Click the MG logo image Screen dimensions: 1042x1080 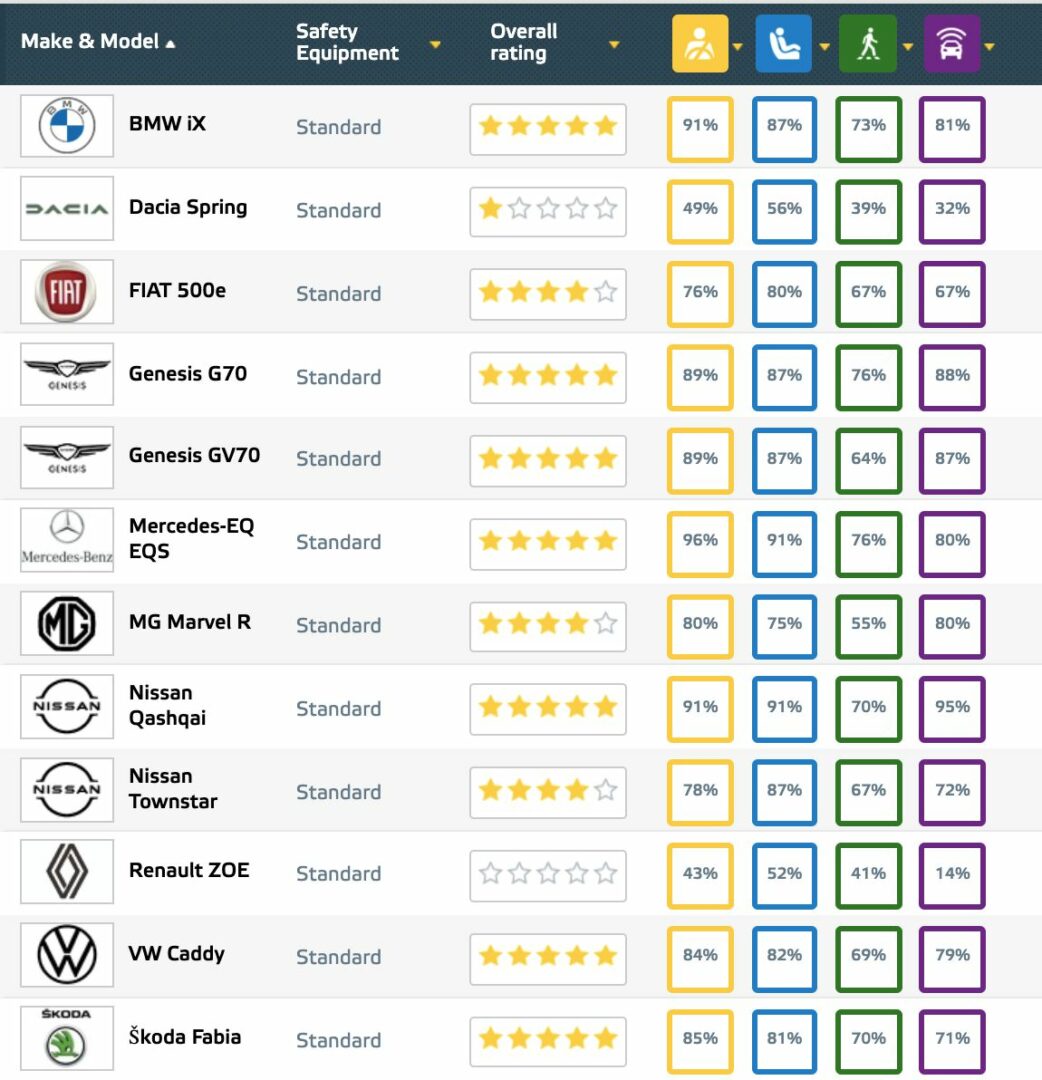click(67, 623)
